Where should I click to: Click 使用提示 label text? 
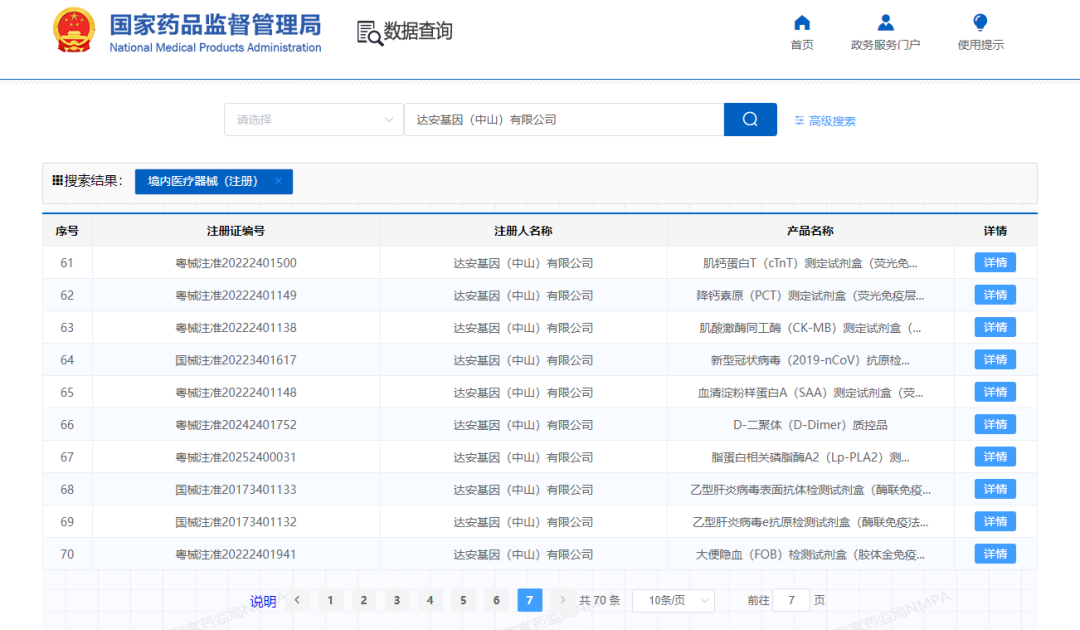[x=980, y=45]
